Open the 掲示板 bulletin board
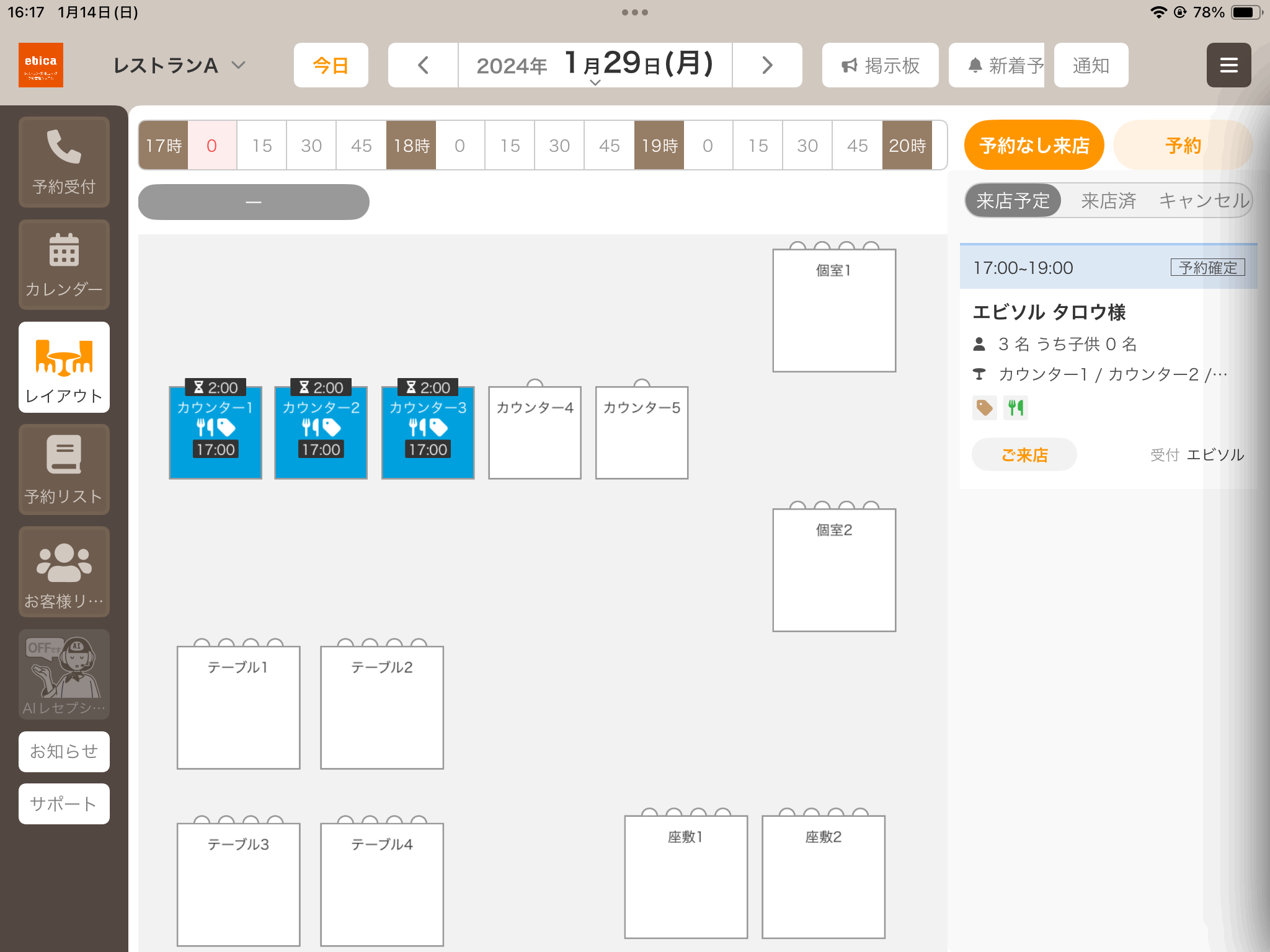Image resolution: width=1270 pixels, height=952 pixels. click(x=880, y=65)
